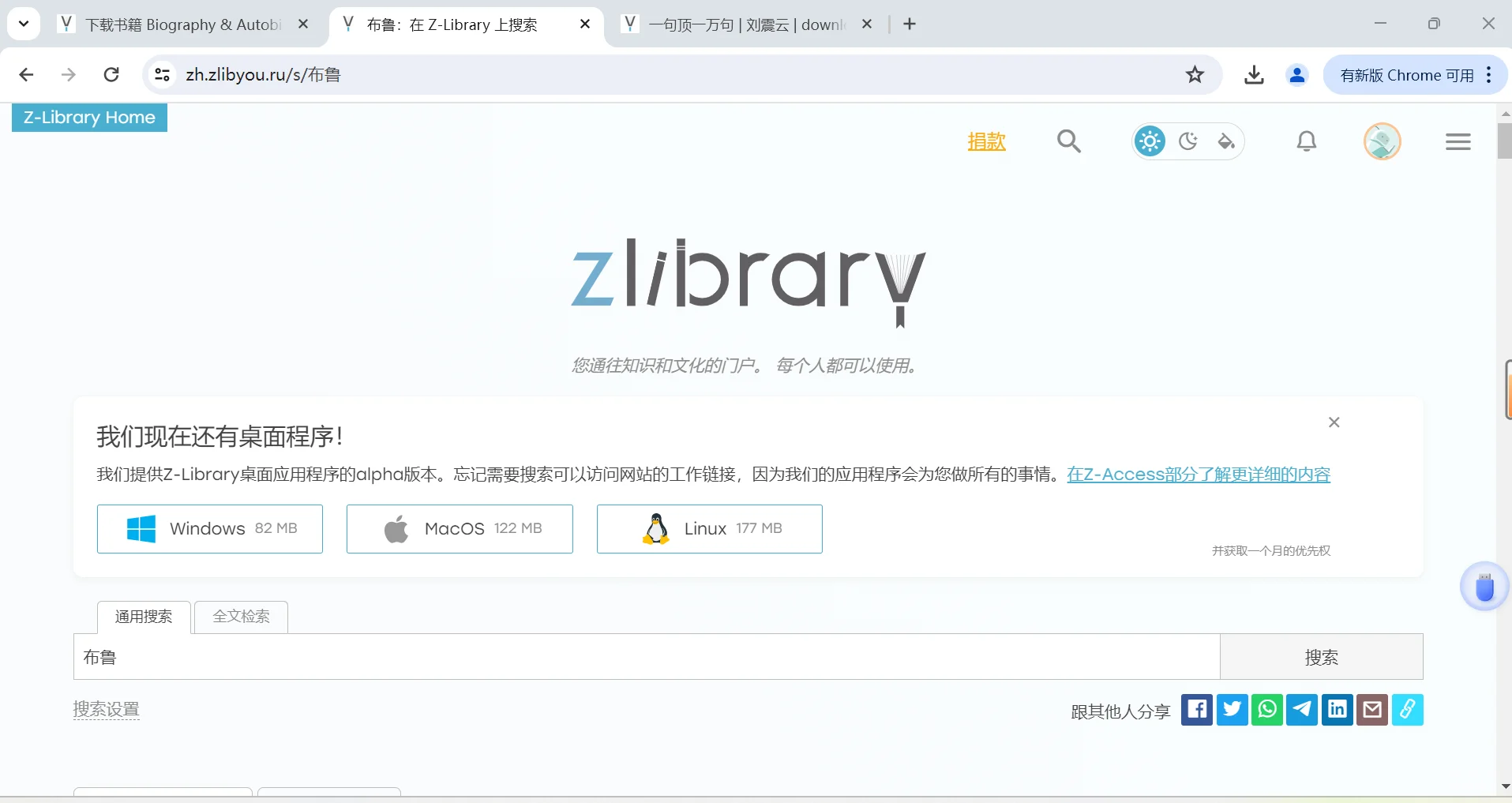Image resolution: width=1512 pixels, height=803 pixels.
Task: Click the 搜索 search button
Action: tap(1321, 657)
